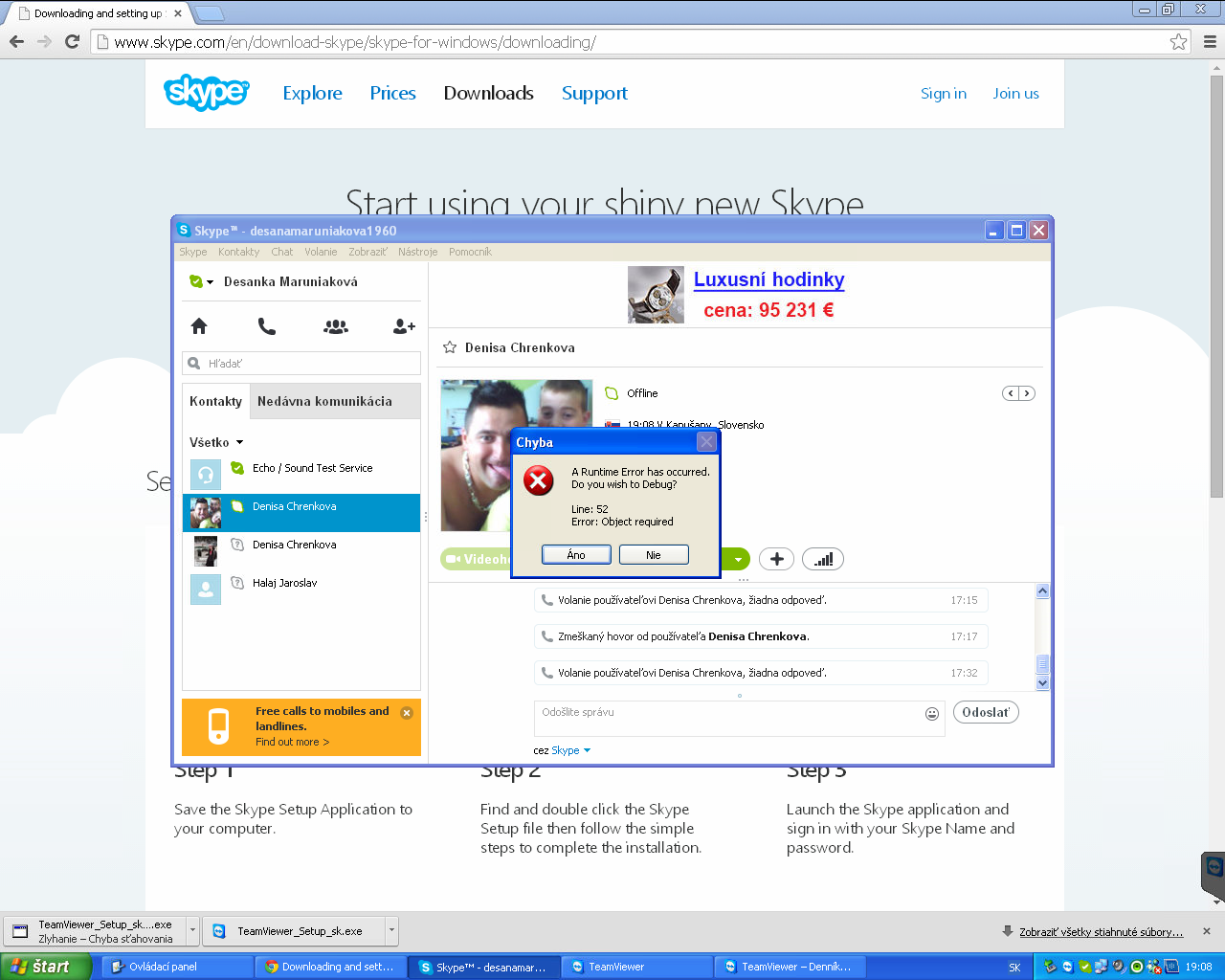Open the Chat menu

tap(281, 252)
